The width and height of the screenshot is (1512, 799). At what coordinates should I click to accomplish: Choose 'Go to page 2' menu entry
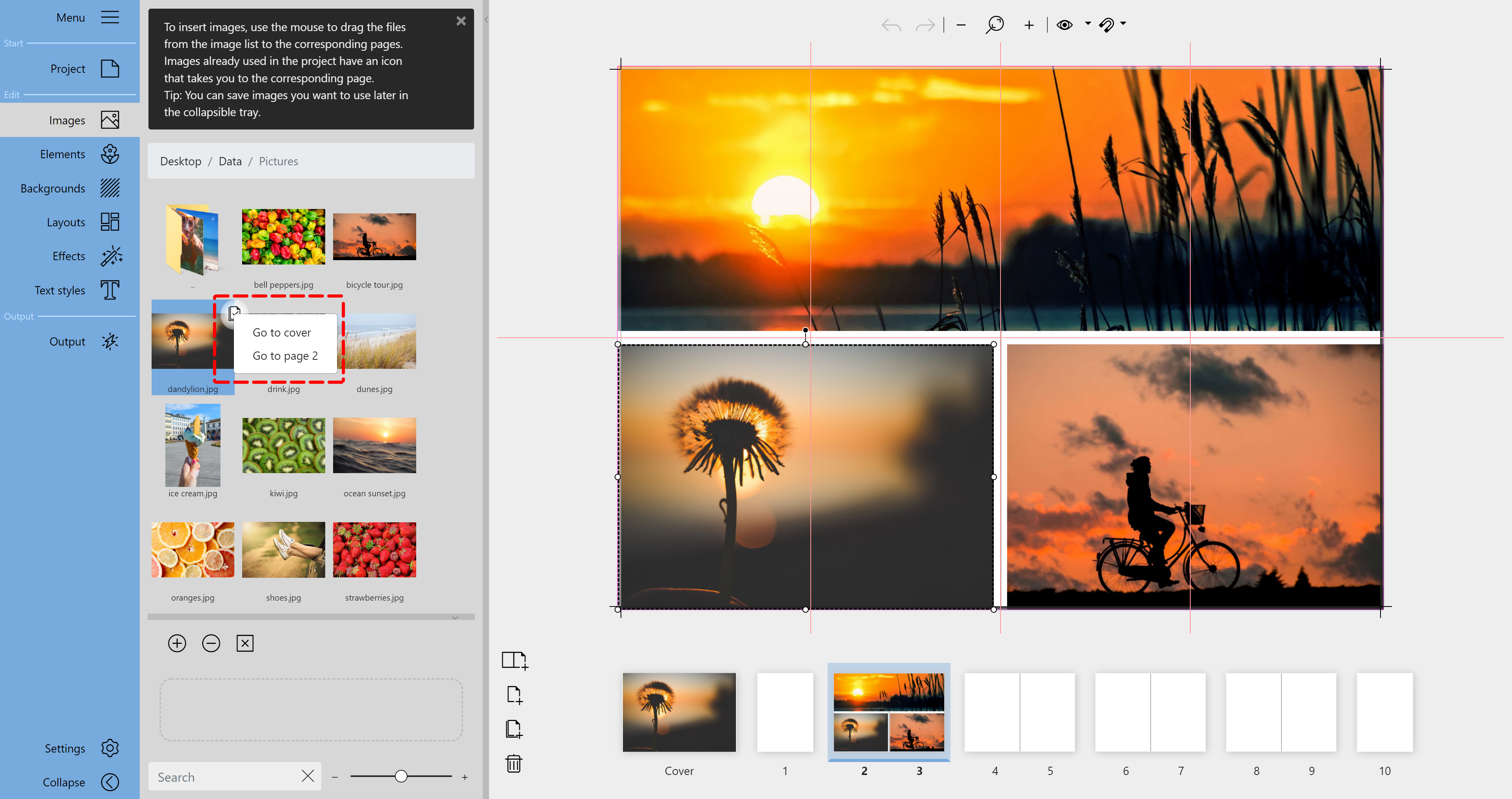pos(285,355)
